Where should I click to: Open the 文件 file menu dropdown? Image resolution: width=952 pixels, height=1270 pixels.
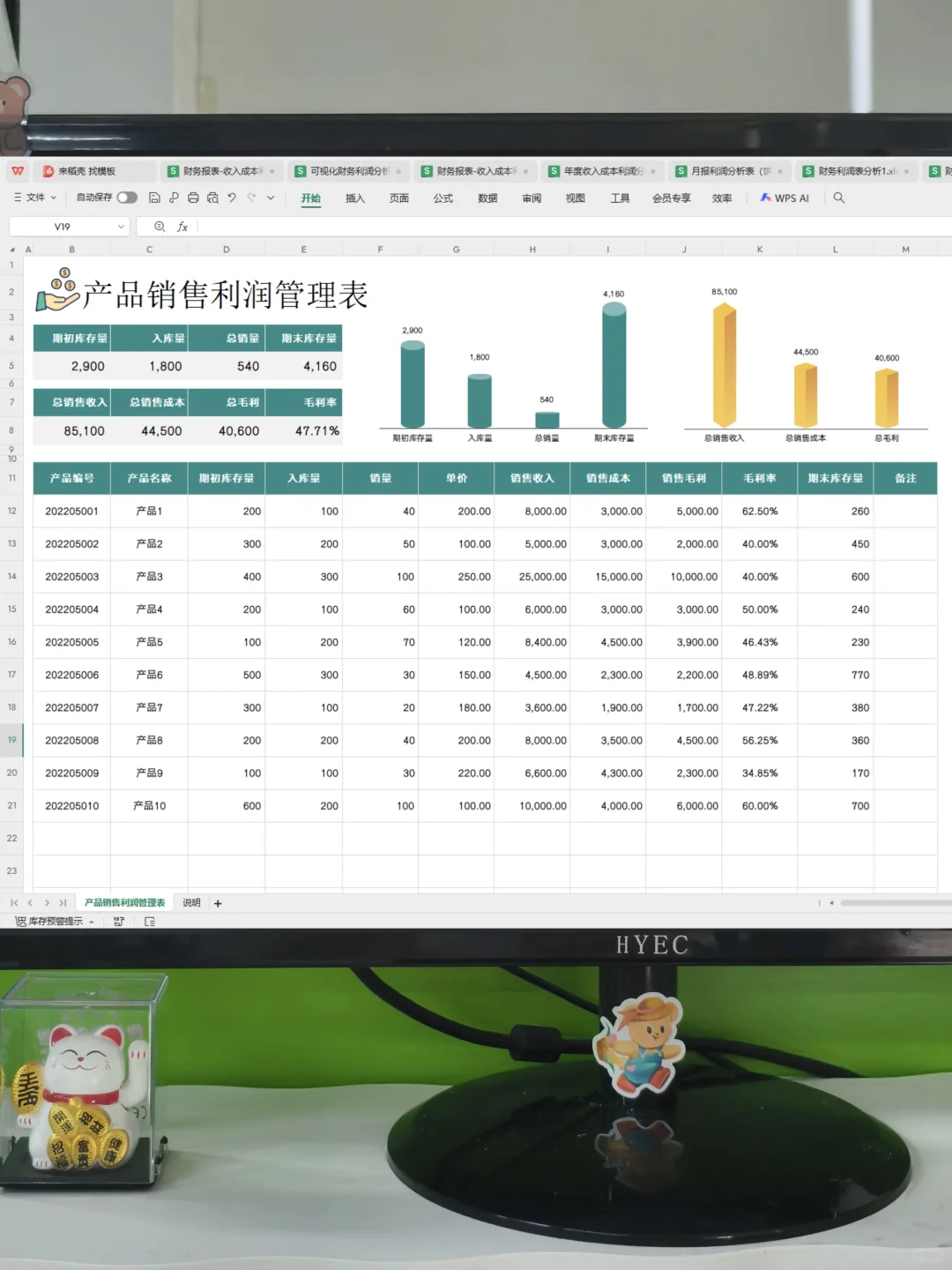(35, 198)
